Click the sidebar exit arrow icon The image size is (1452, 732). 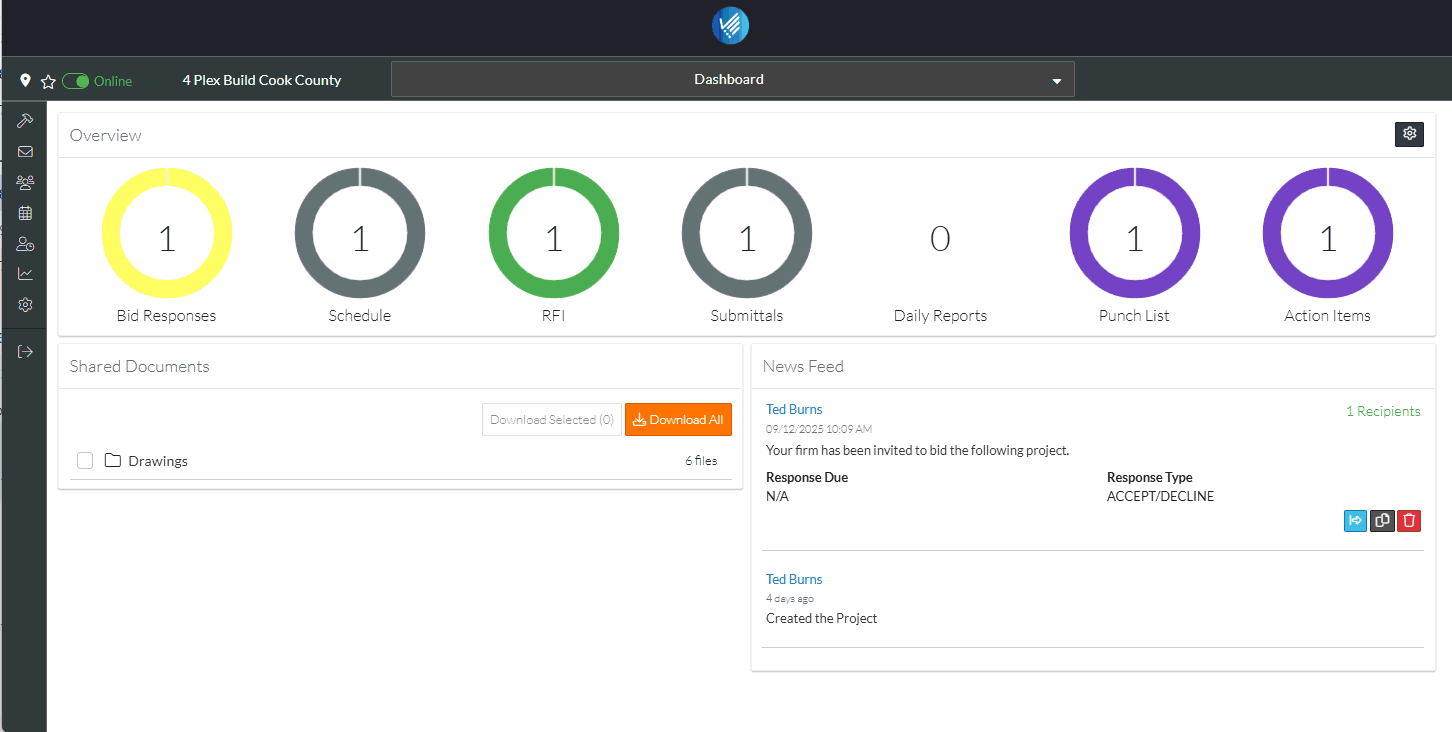pos(25,351)
